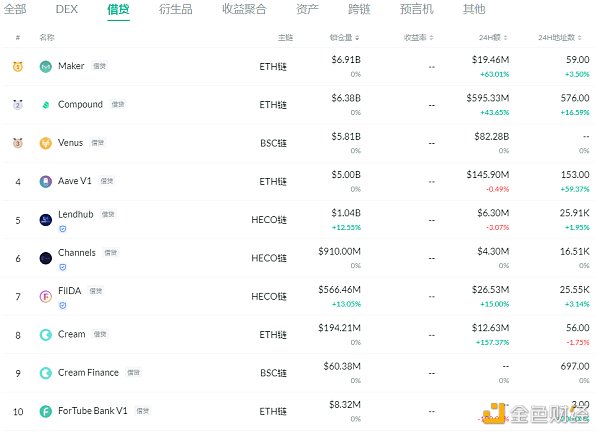Open the 衍生品 tab
The width and height of the screenshot is (600, 435).
tap(174, 10)
